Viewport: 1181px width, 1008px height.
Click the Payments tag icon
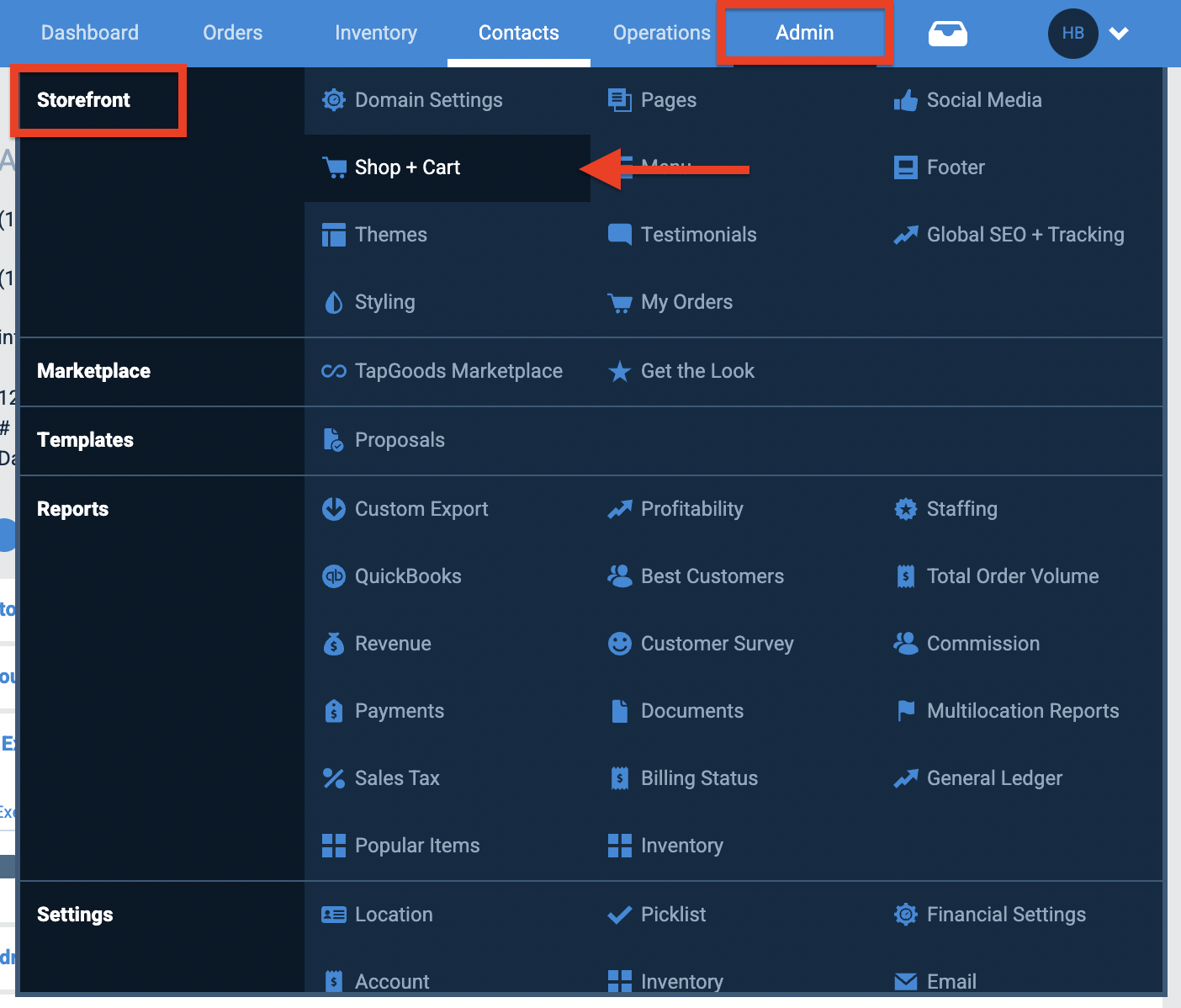[334, 711]
